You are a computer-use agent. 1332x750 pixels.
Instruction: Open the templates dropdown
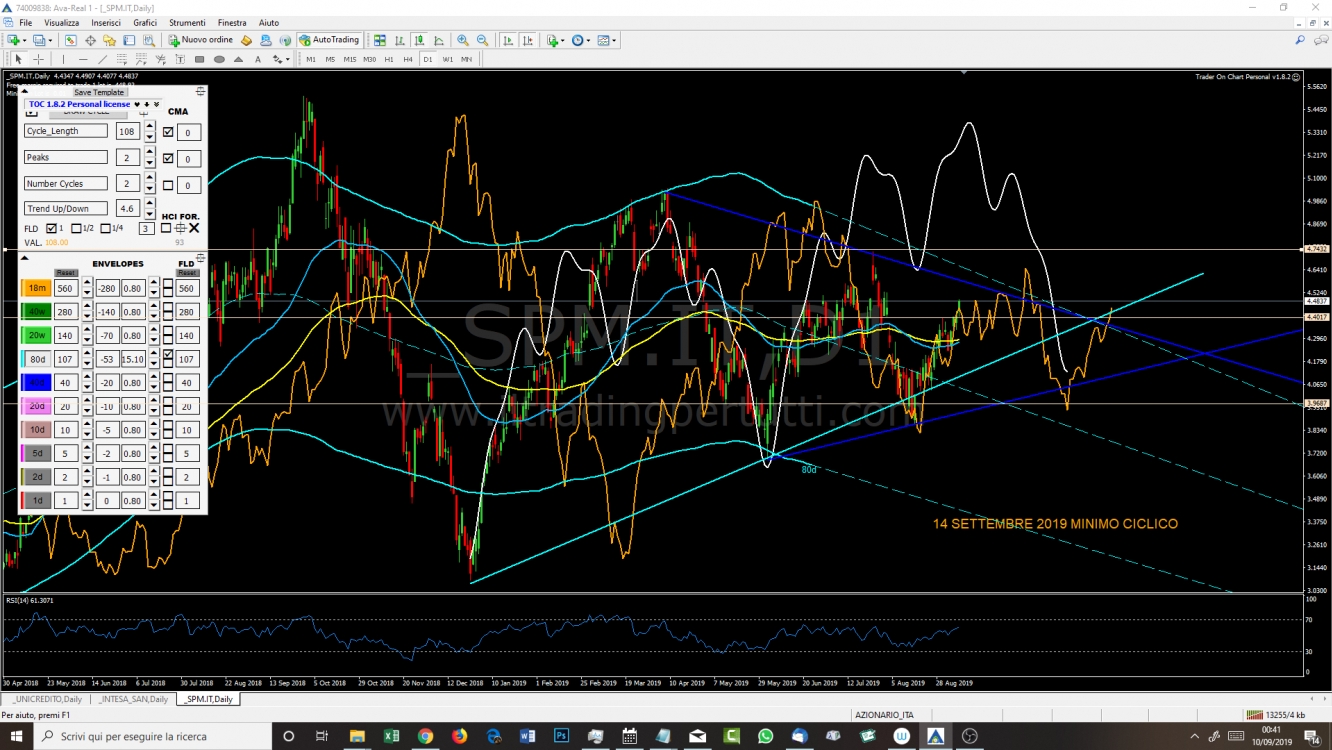(x=614, y=40)
